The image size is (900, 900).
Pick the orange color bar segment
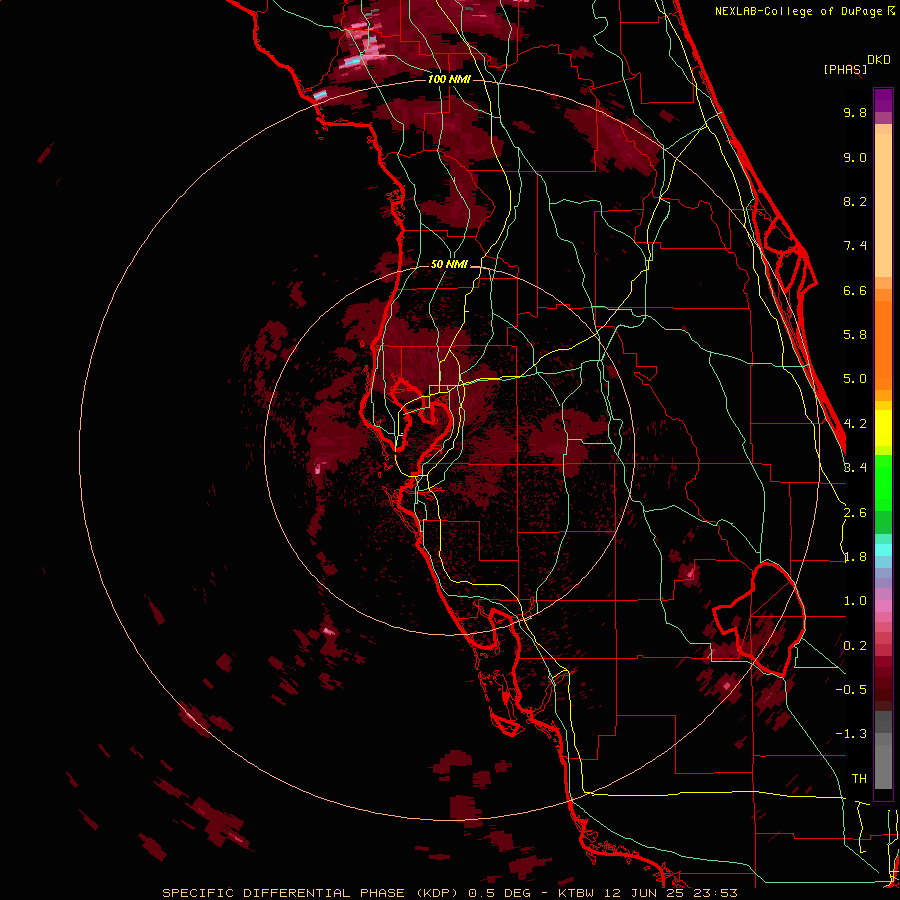[883, 344]
